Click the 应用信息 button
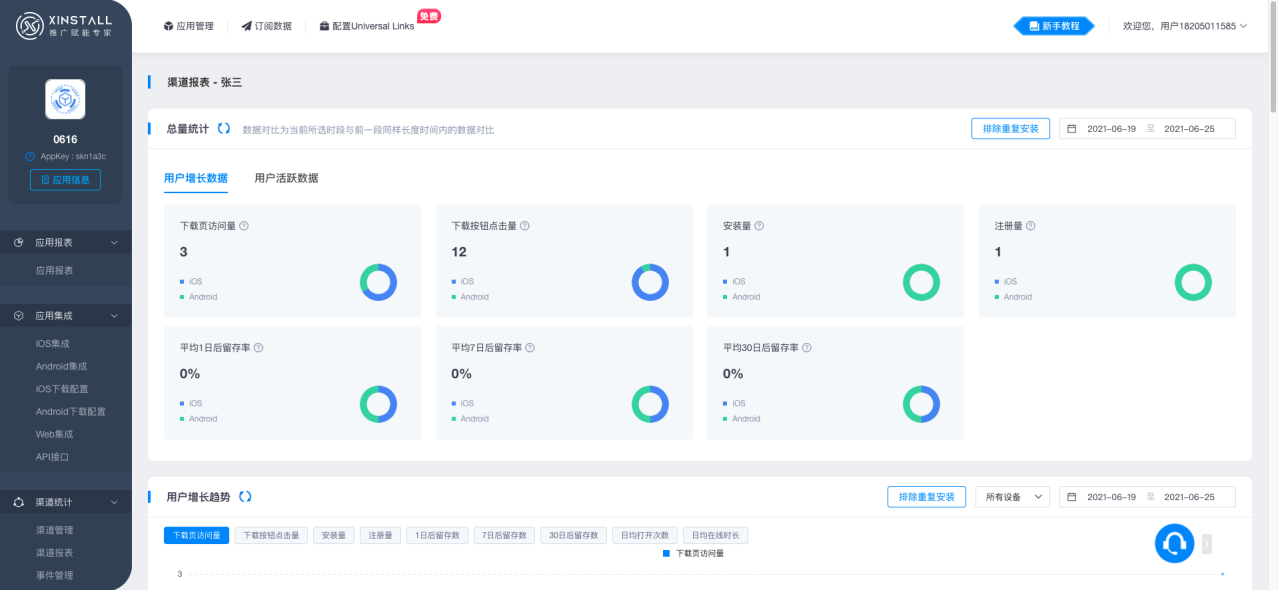 (65, 180)
